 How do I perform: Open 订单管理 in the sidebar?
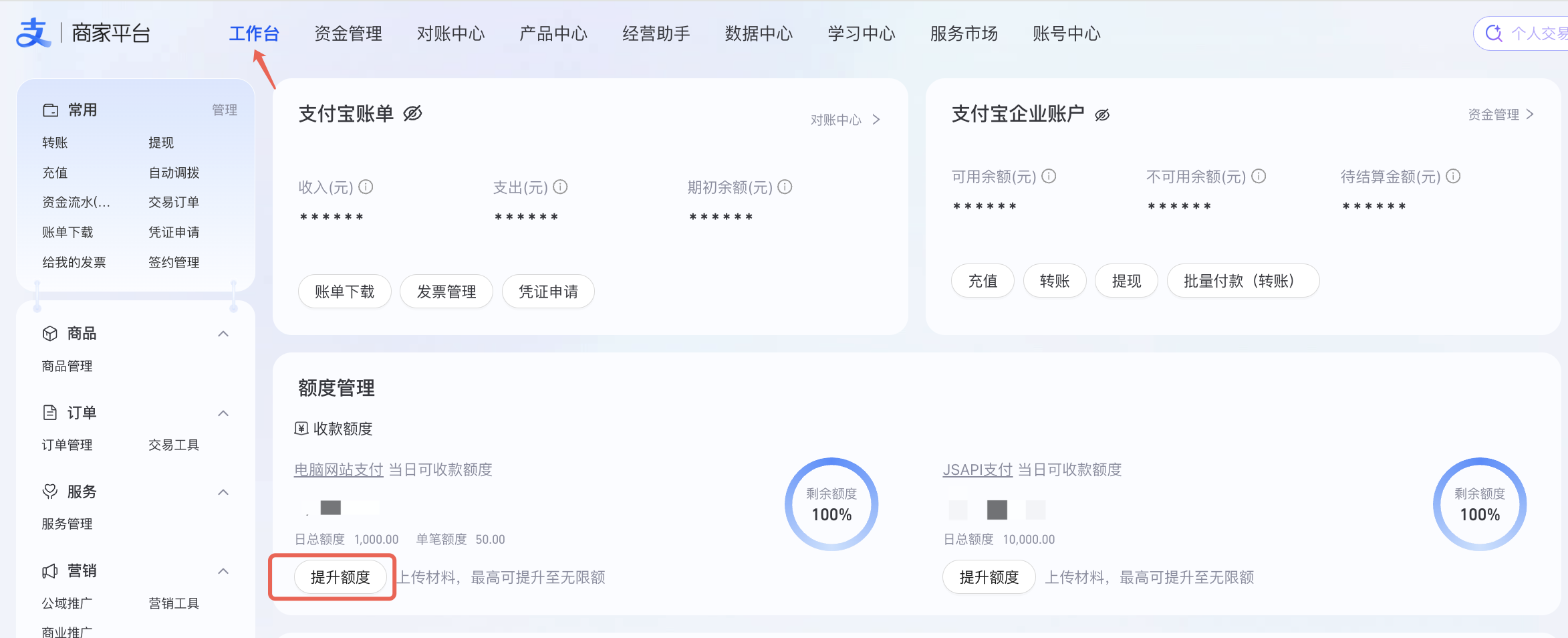(x=67, y=445)
